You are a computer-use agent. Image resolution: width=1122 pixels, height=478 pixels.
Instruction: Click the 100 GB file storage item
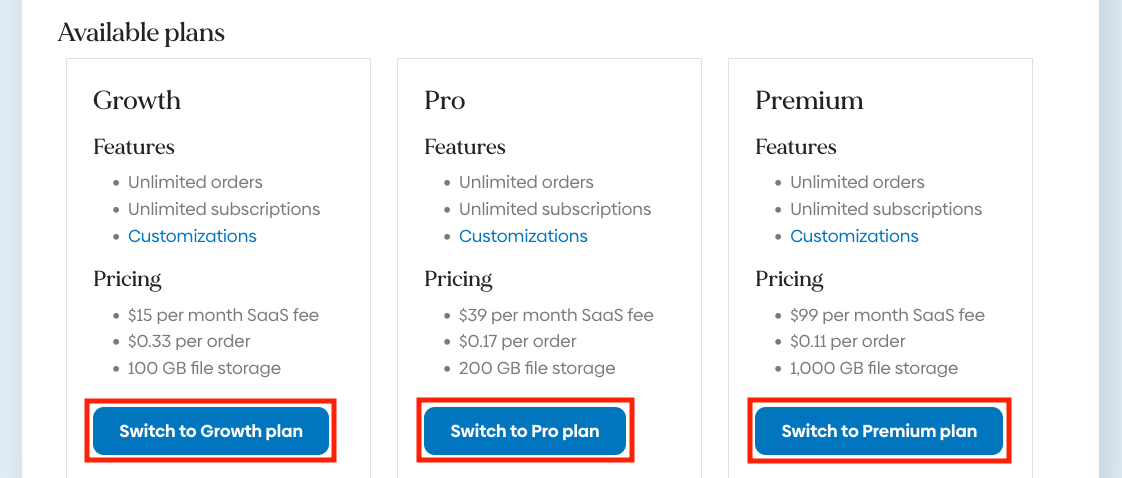(x=204, y=368)
